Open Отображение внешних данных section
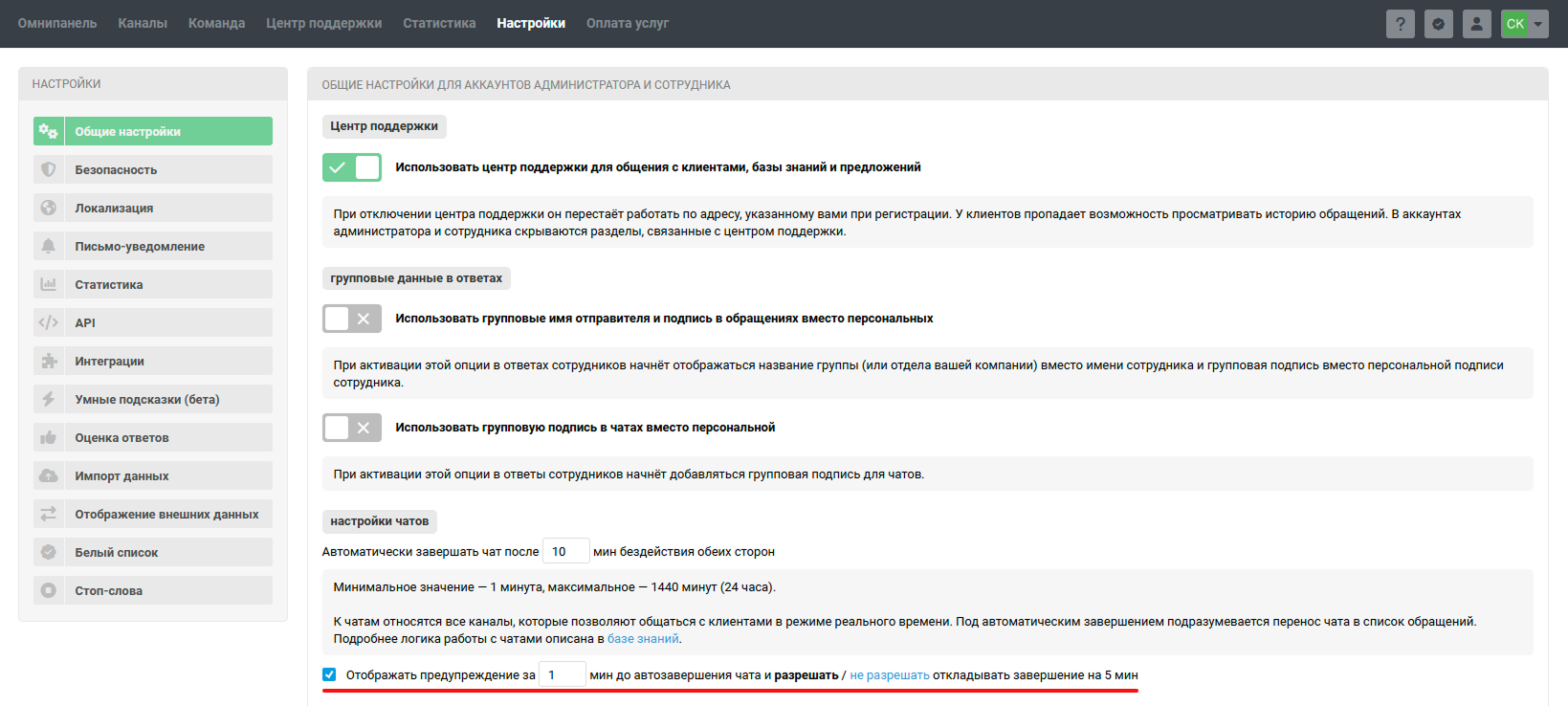 coord(153,514)
